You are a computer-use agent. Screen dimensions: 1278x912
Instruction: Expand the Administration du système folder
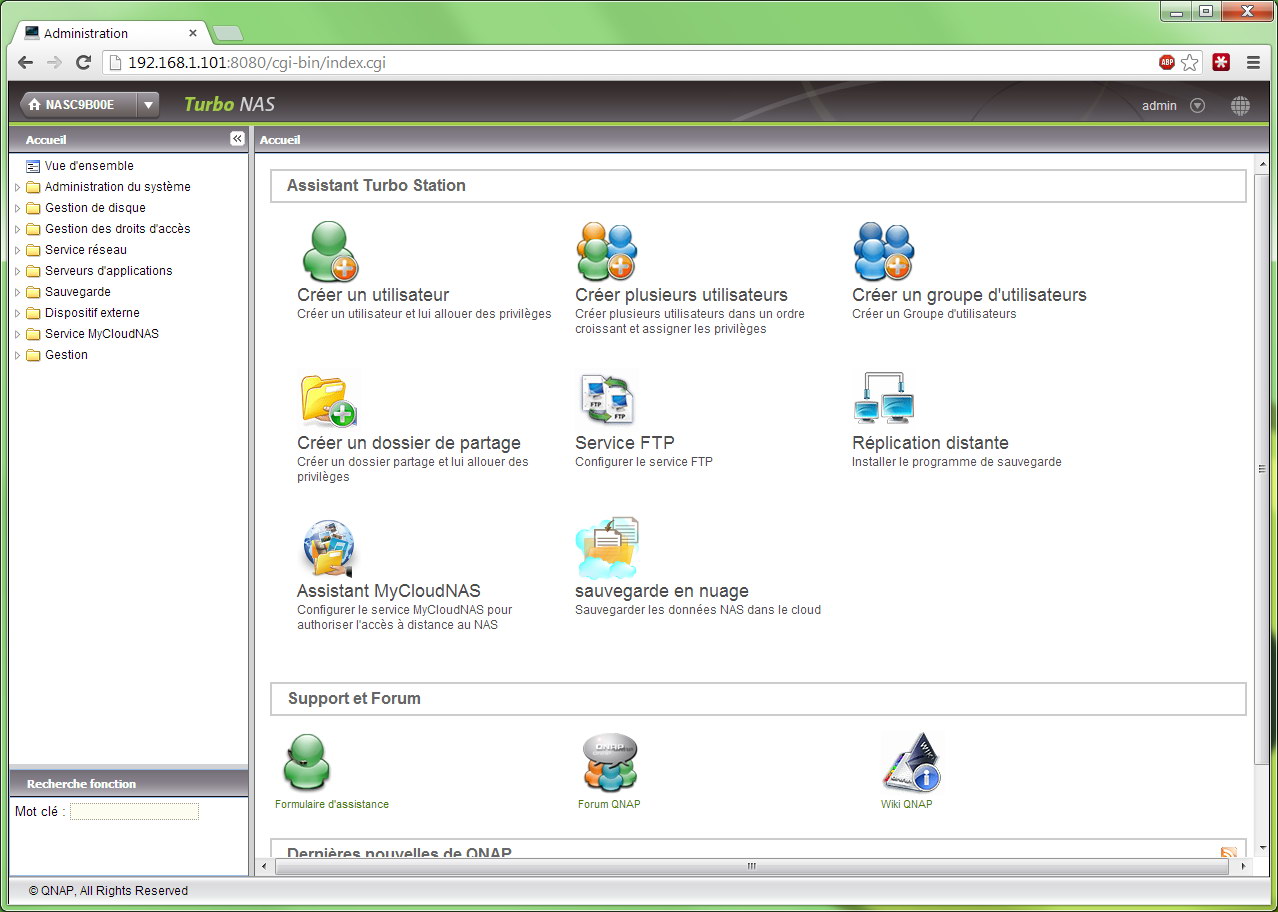pos(17,187)
